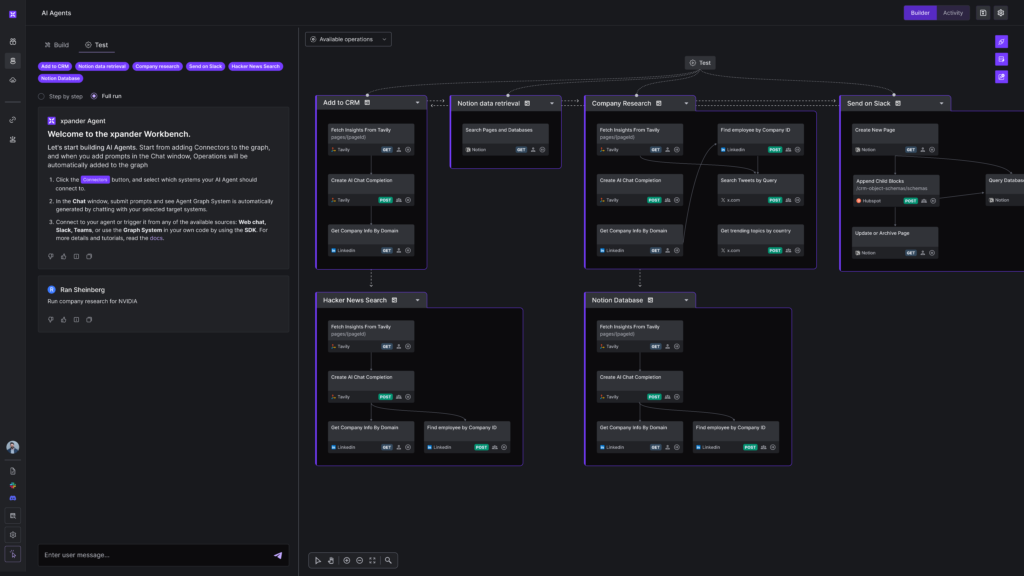The height and width of the screenshot is (576, 1024).
Task: Click the save icon next to Activity
Action: (x=983, y=13)
